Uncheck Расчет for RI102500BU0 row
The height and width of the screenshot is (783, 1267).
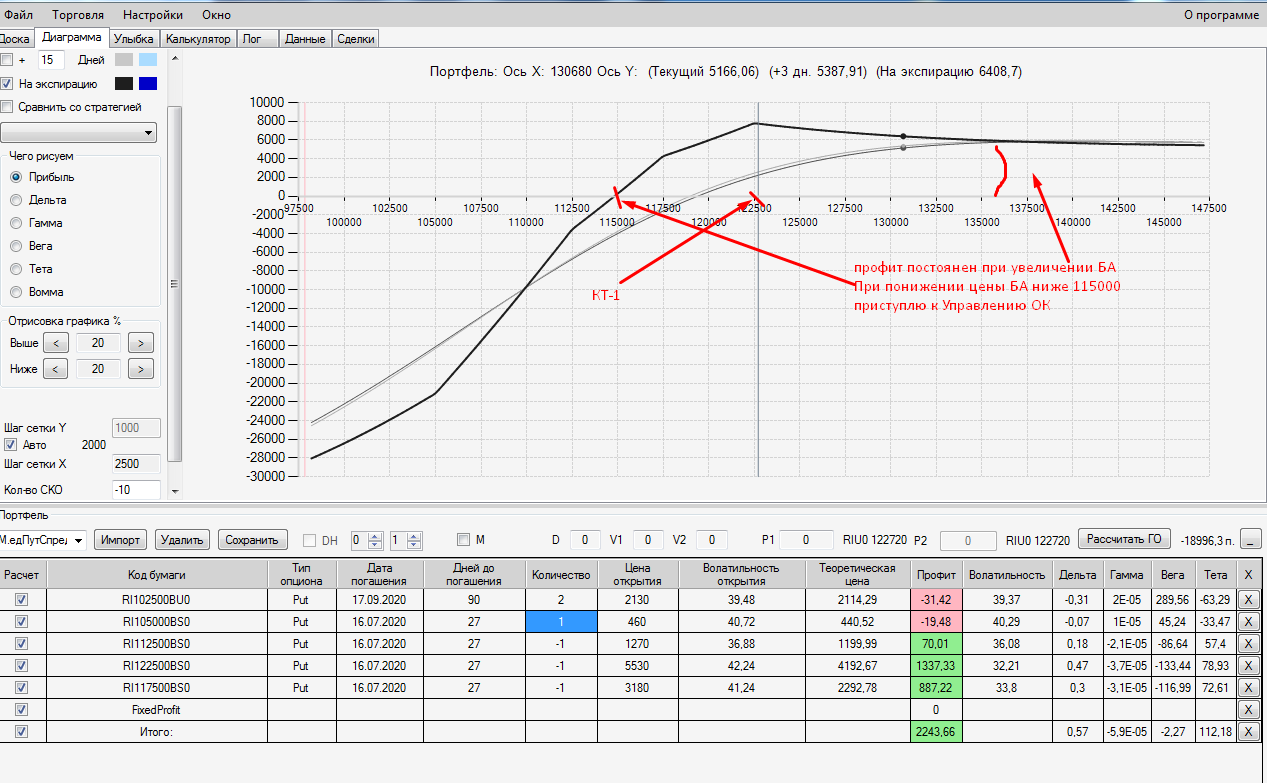coord(22,600)
